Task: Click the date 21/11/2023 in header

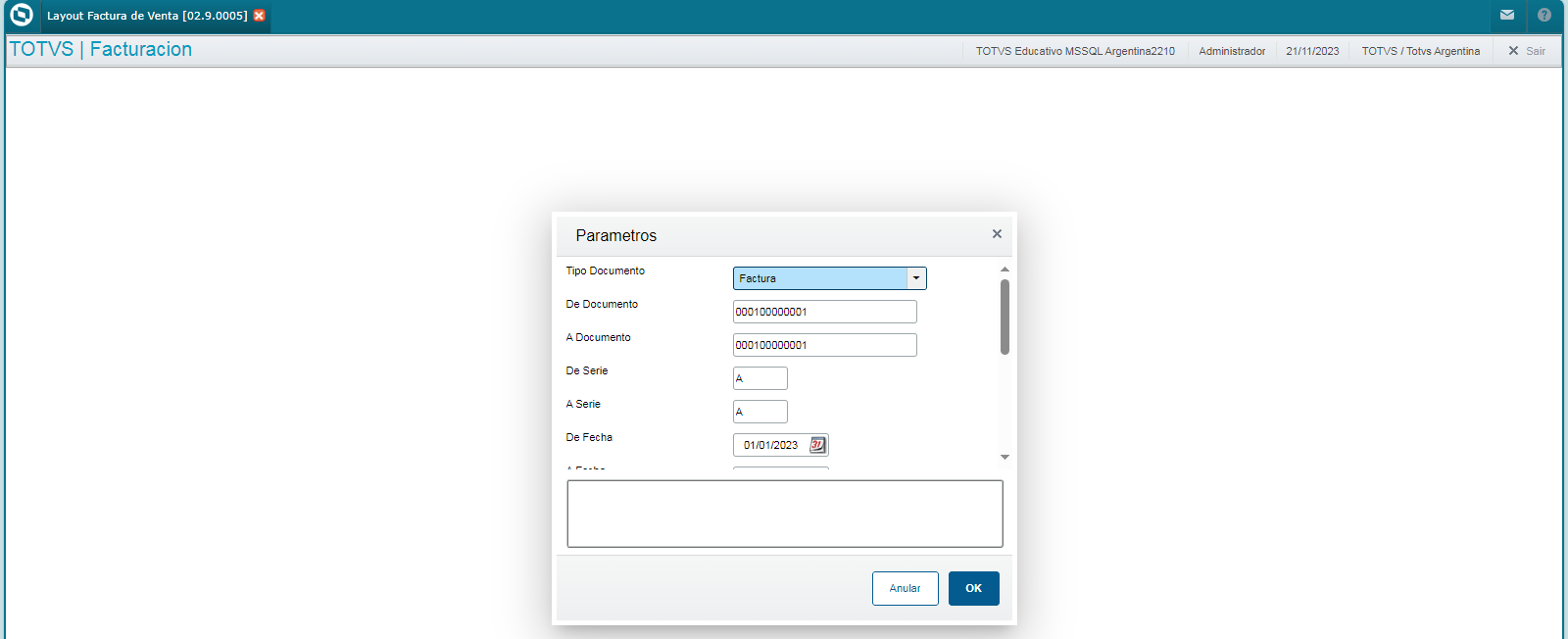Action: click(x=1312, y=51)
